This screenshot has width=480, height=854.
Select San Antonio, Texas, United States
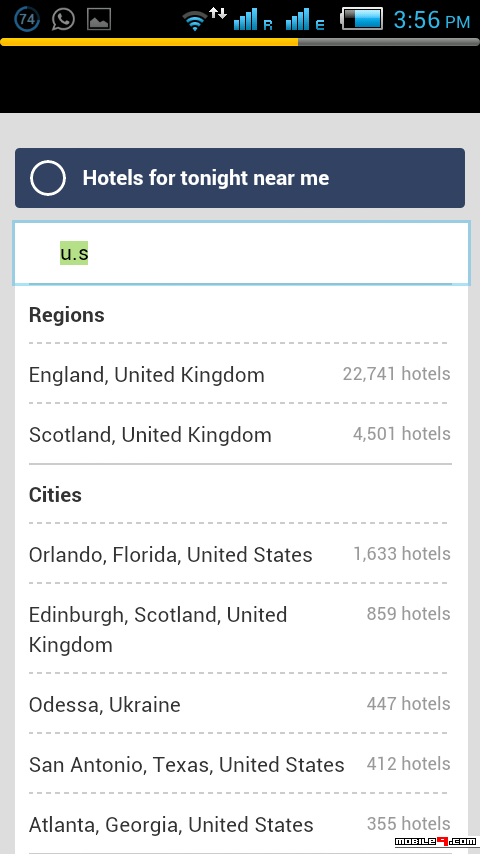click(240, 764)
